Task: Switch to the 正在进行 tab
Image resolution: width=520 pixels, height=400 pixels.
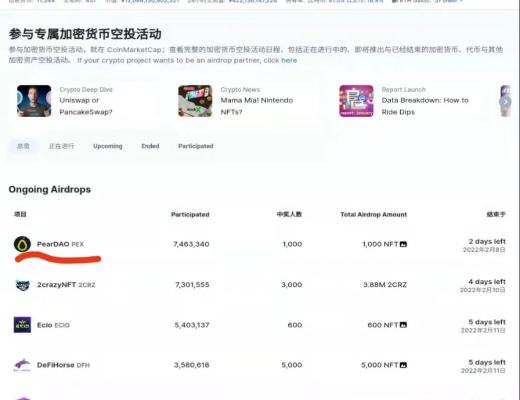Action: click(x=61, y=146)
